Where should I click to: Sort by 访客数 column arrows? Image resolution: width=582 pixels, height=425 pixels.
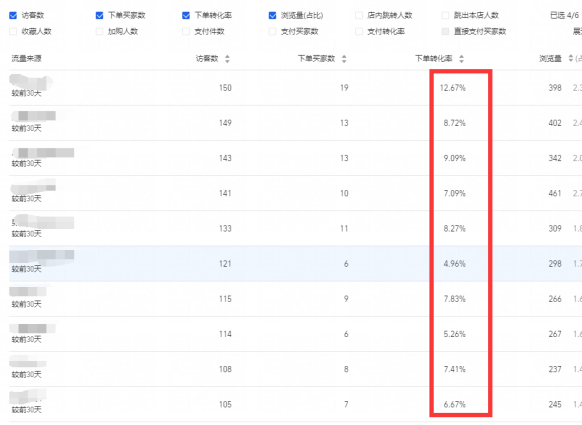pos(227,59)
